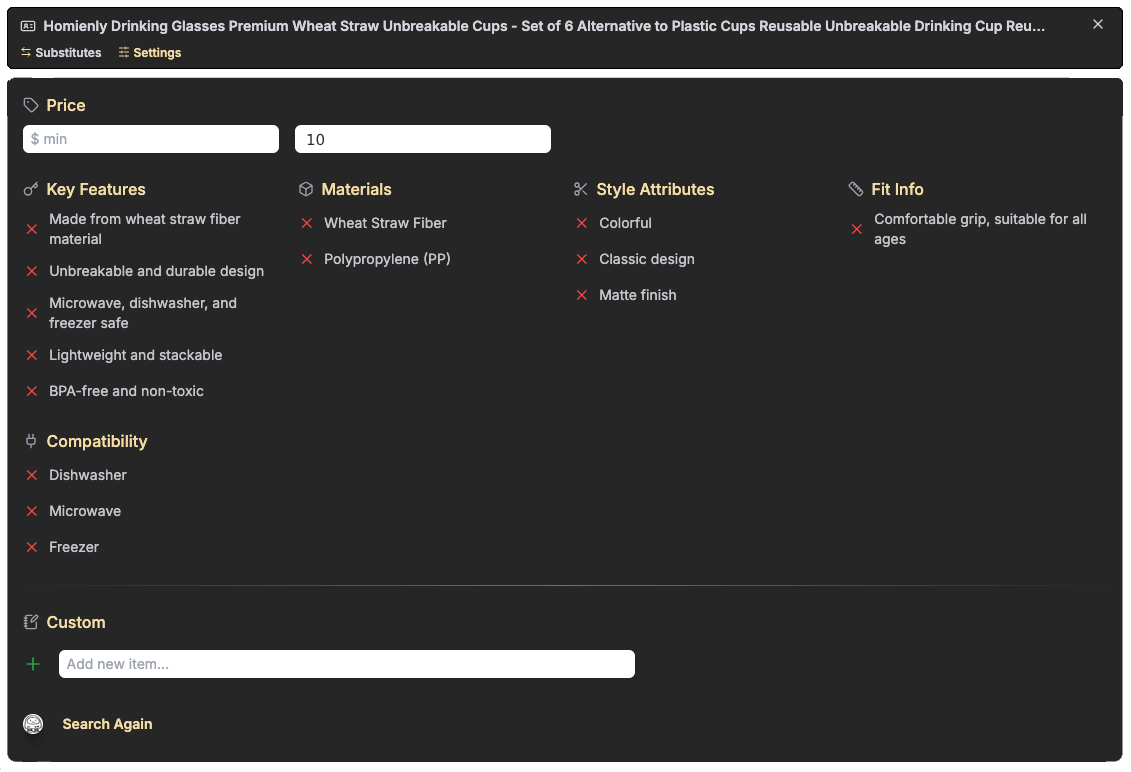1131x772 pixels.
Task: Focus the minimum price field
Action: click(x=151, y=139)
